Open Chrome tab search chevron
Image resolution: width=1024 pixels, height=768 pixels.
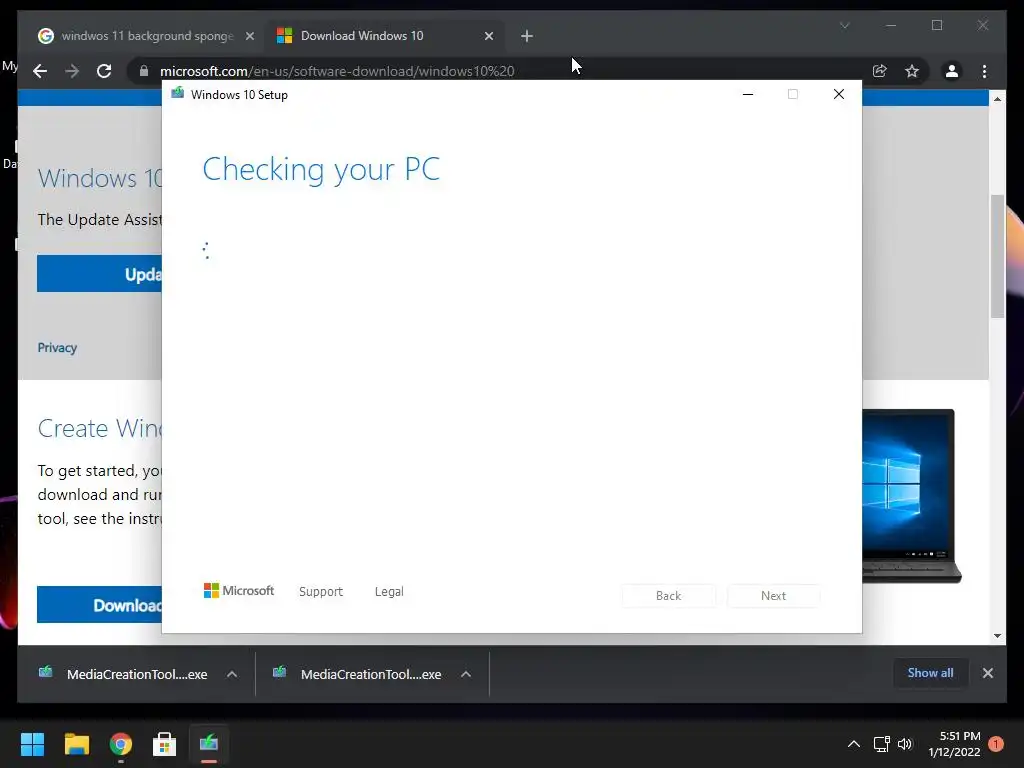pyautogui.click(x=844, y=25)
